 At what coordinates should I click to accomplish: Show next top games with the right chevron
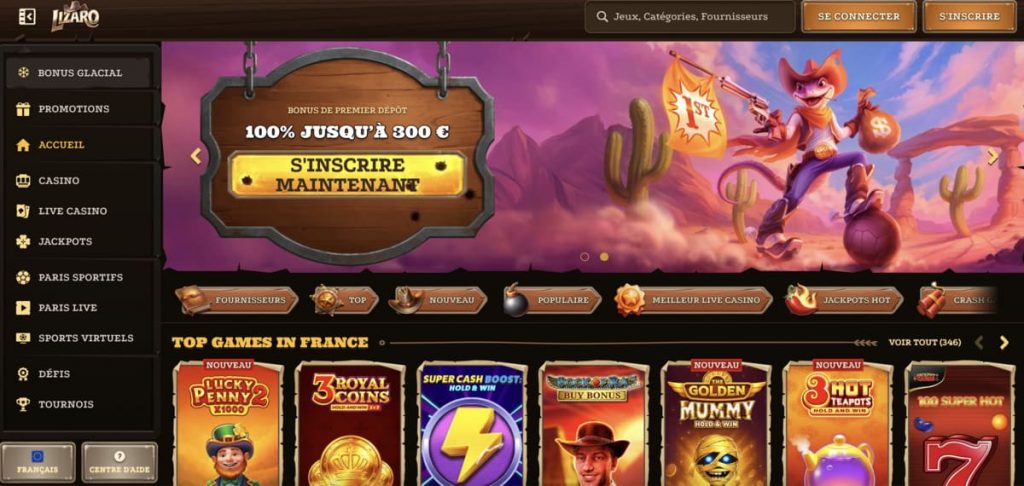[x=1004, y=342]
